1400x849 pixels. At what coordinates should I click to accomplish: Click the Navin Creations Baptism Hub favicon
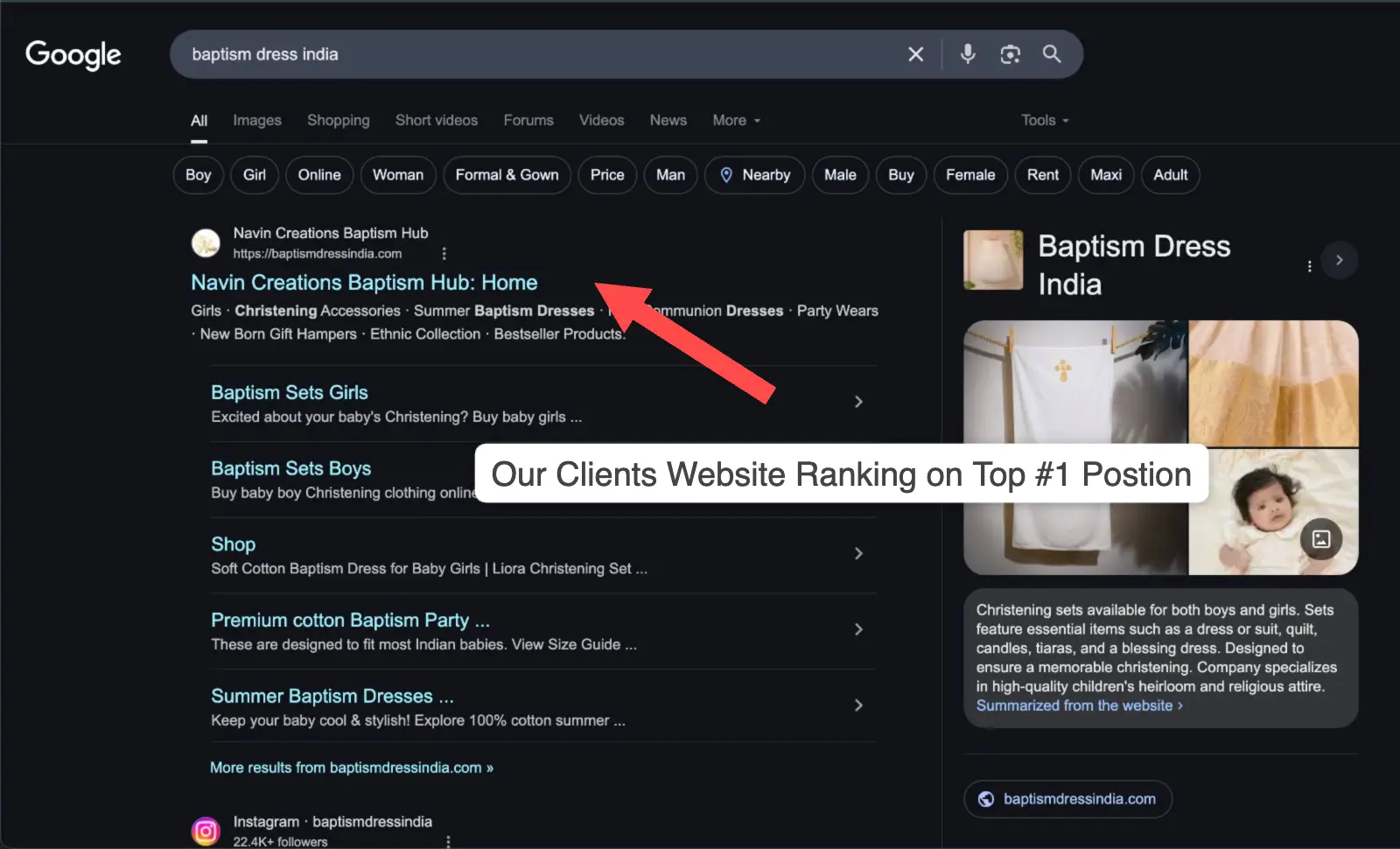click(206, 243)
